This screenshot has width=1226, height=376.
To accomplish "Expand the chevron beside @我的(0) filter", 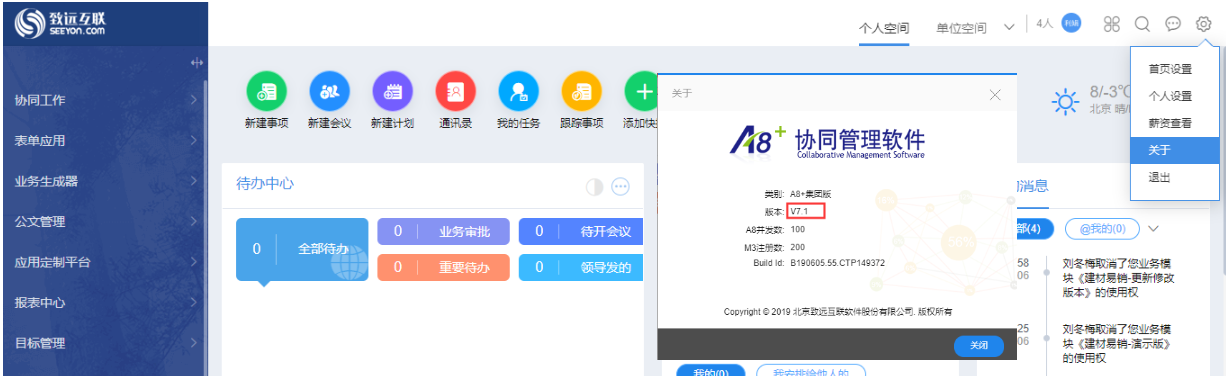I will (x=1154, y=229).
